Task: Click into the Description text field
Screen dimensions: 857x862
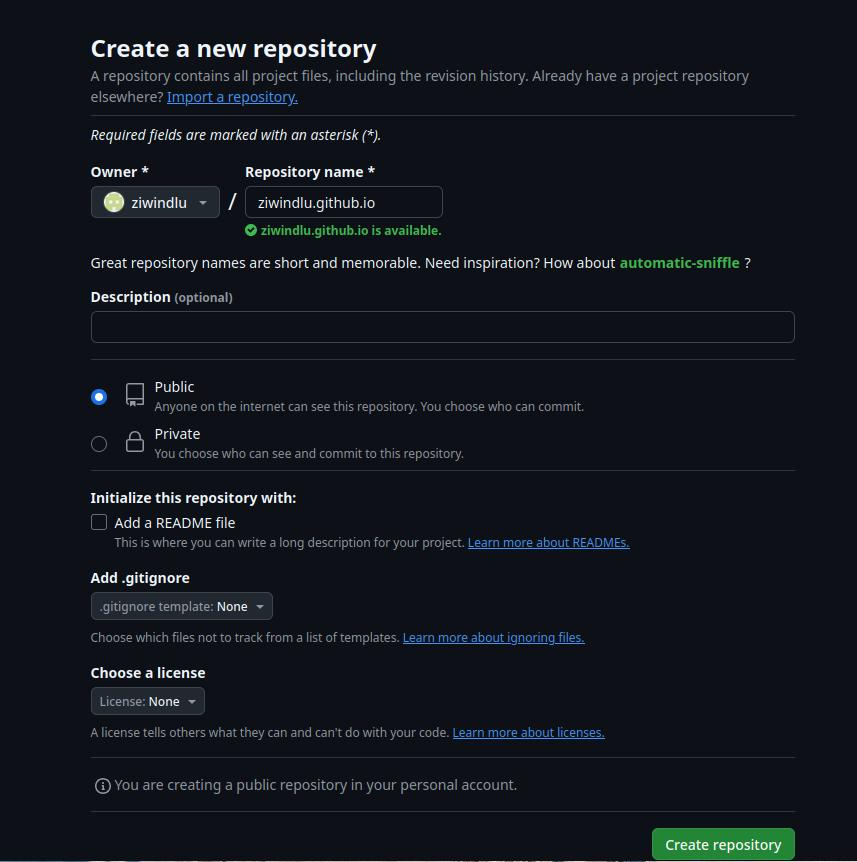Action: click(443, 327)
